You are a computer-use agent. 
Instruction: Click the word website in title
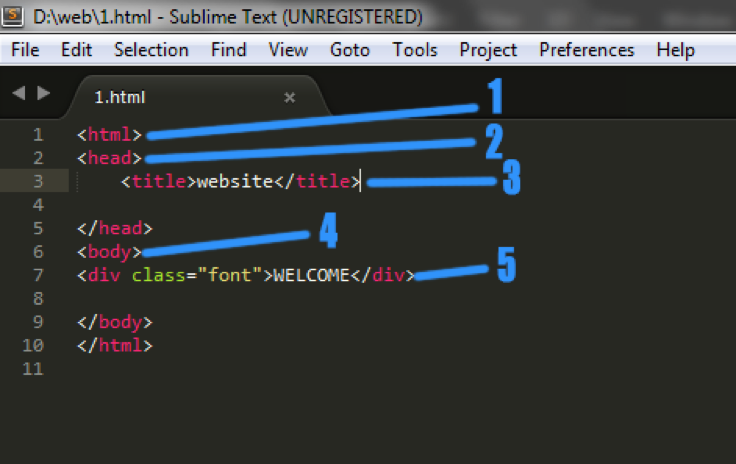point(235,182)
